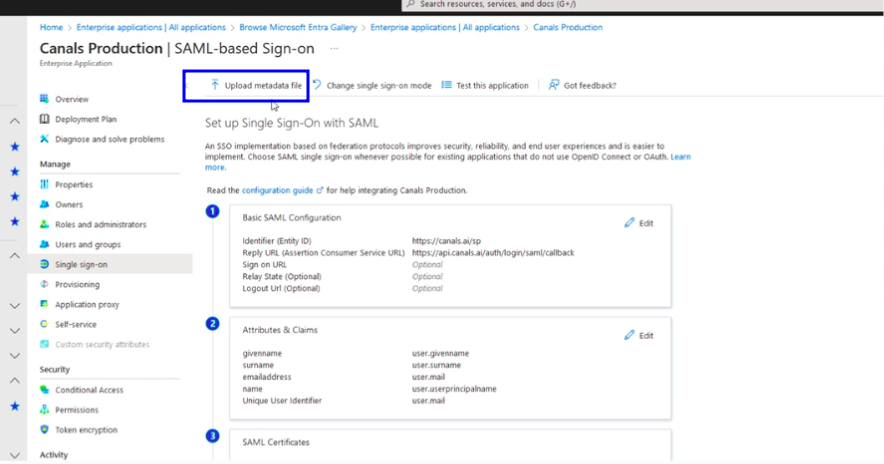Select Provisioning in the sidebar
Viewport: 884px width, 464px height.
point(77,284)
